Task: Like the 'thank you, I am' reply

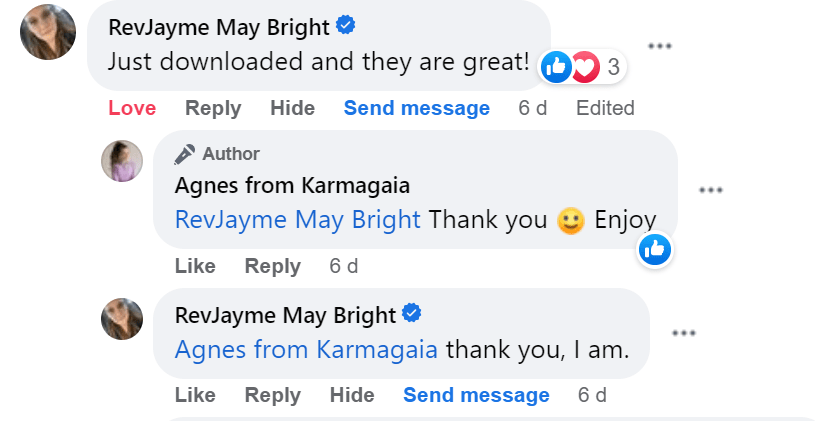Action: [195, 395]
